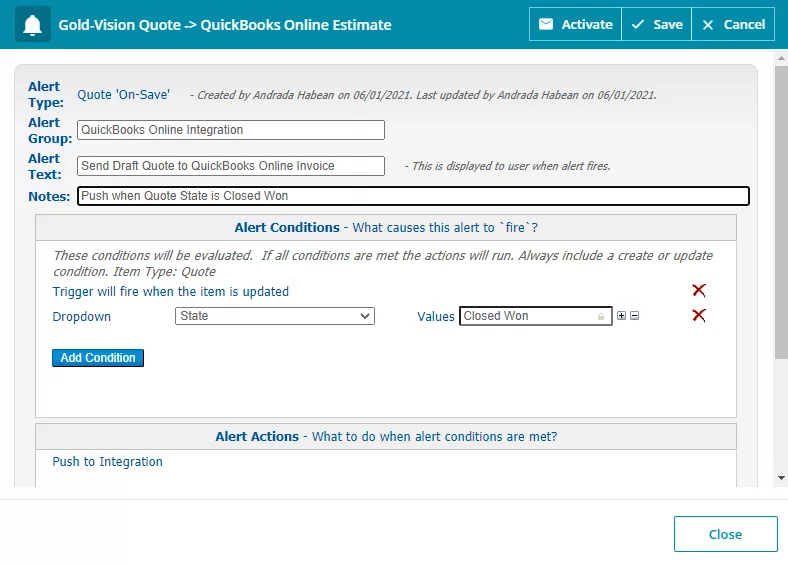The image size is (788, 565).
Task: Save the alert with the Save button
Action: [x=656, y=24]
